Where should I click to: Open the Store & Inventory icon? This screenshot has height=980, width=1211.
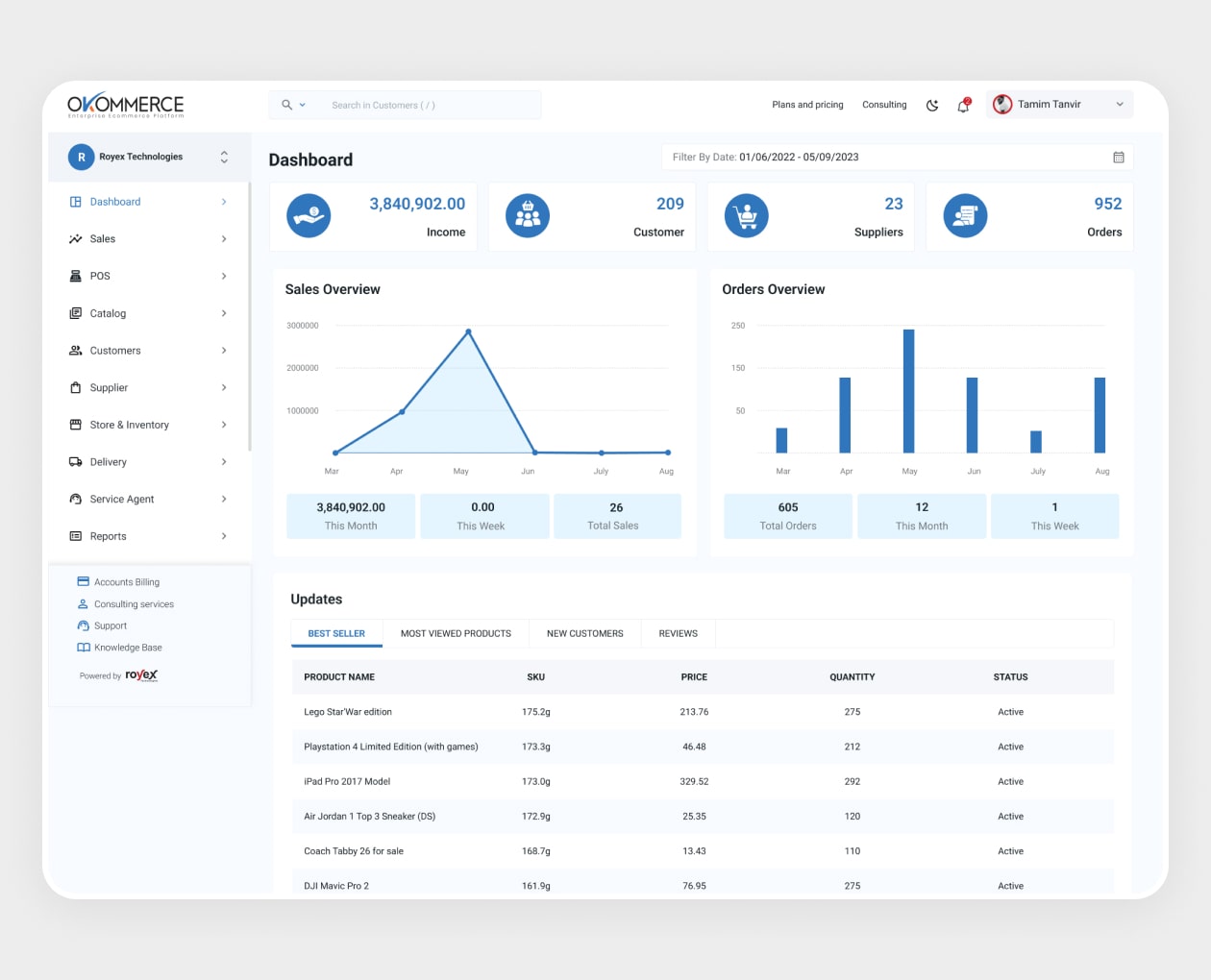pos(76,424)
